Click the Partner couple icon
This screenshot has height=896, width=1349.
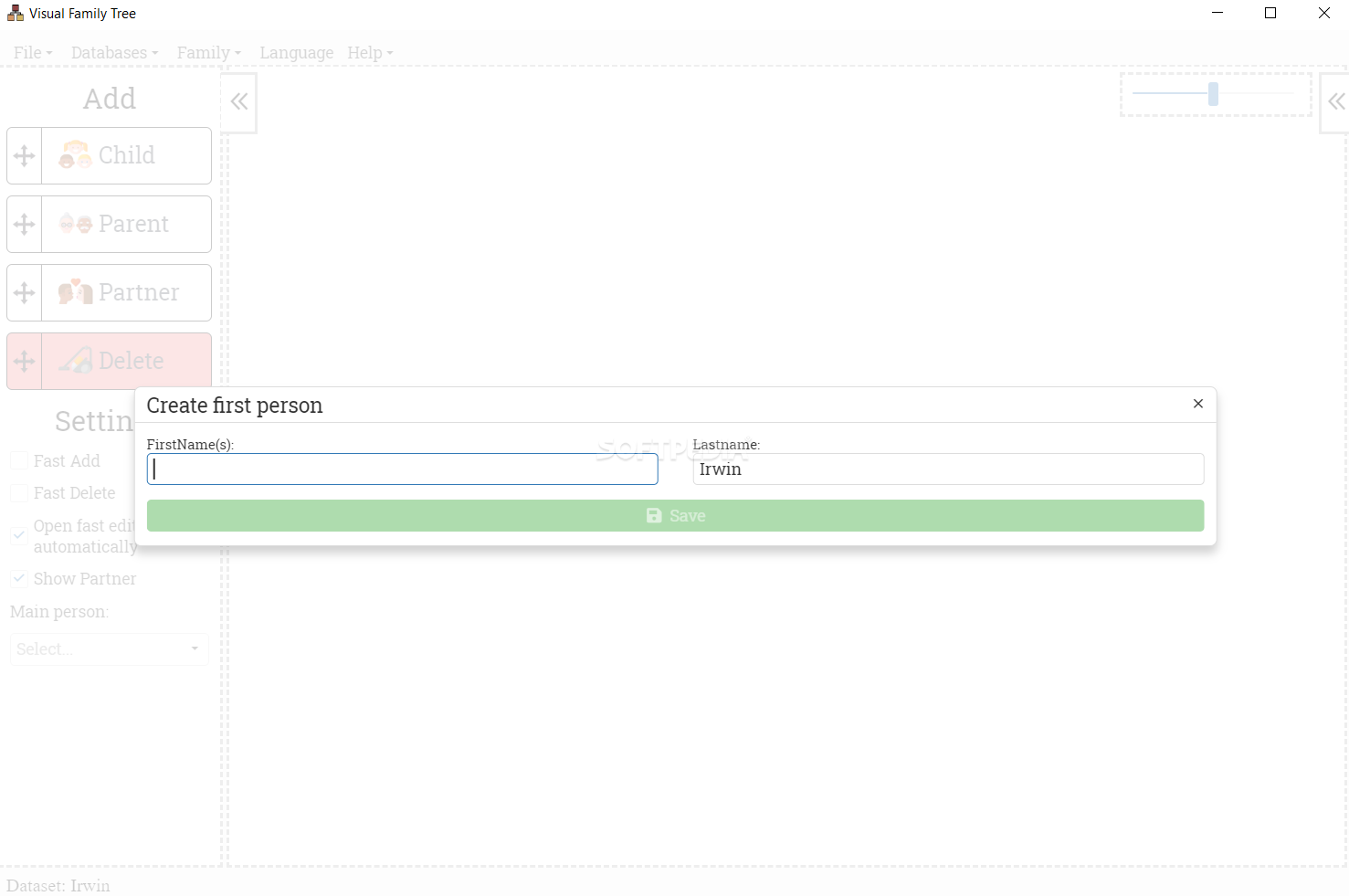(x=75, y=292)
